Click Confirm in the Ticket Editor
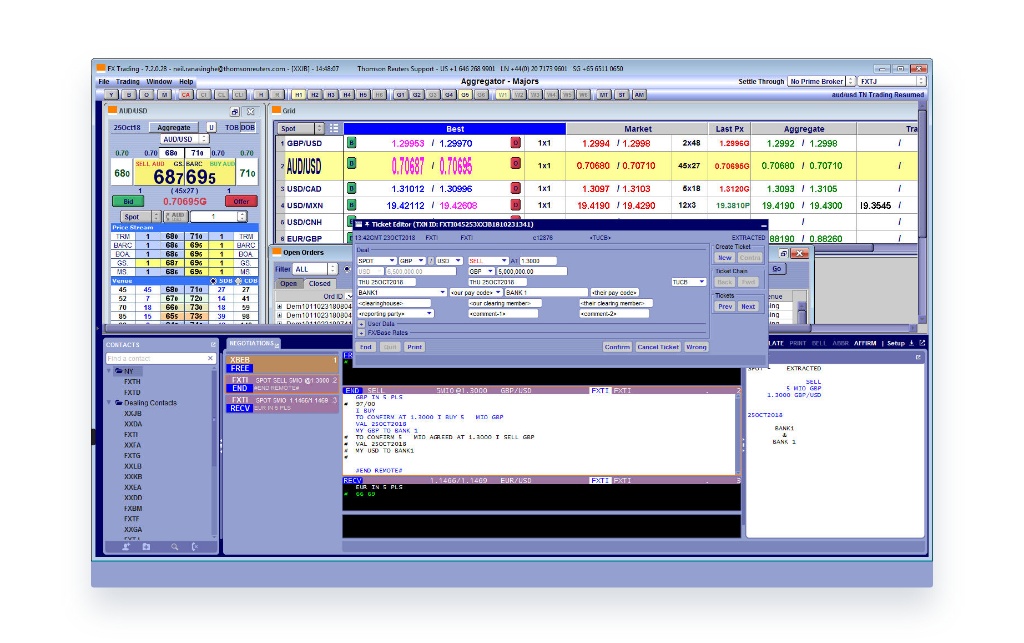 [617, 347]
